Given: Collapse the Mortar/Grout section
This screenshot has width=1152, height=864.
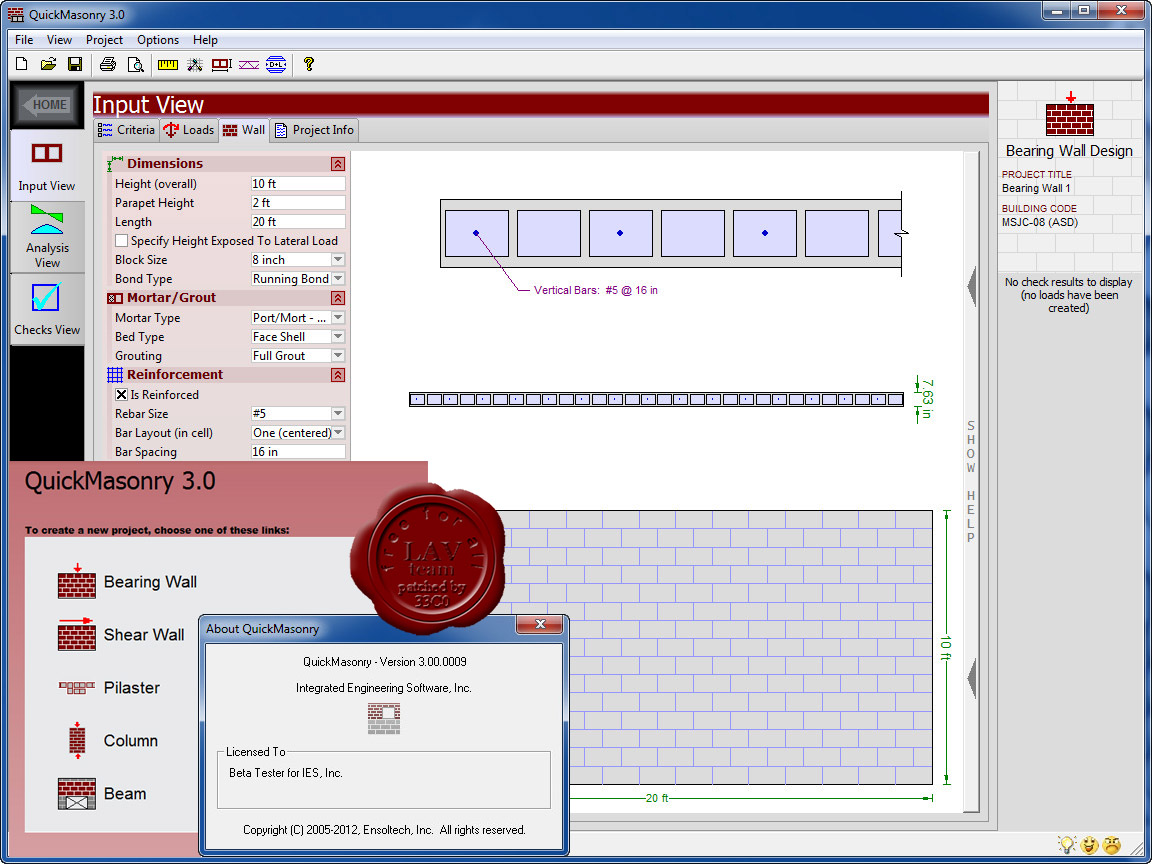Looking at the screenshot, I should (337, 298).
